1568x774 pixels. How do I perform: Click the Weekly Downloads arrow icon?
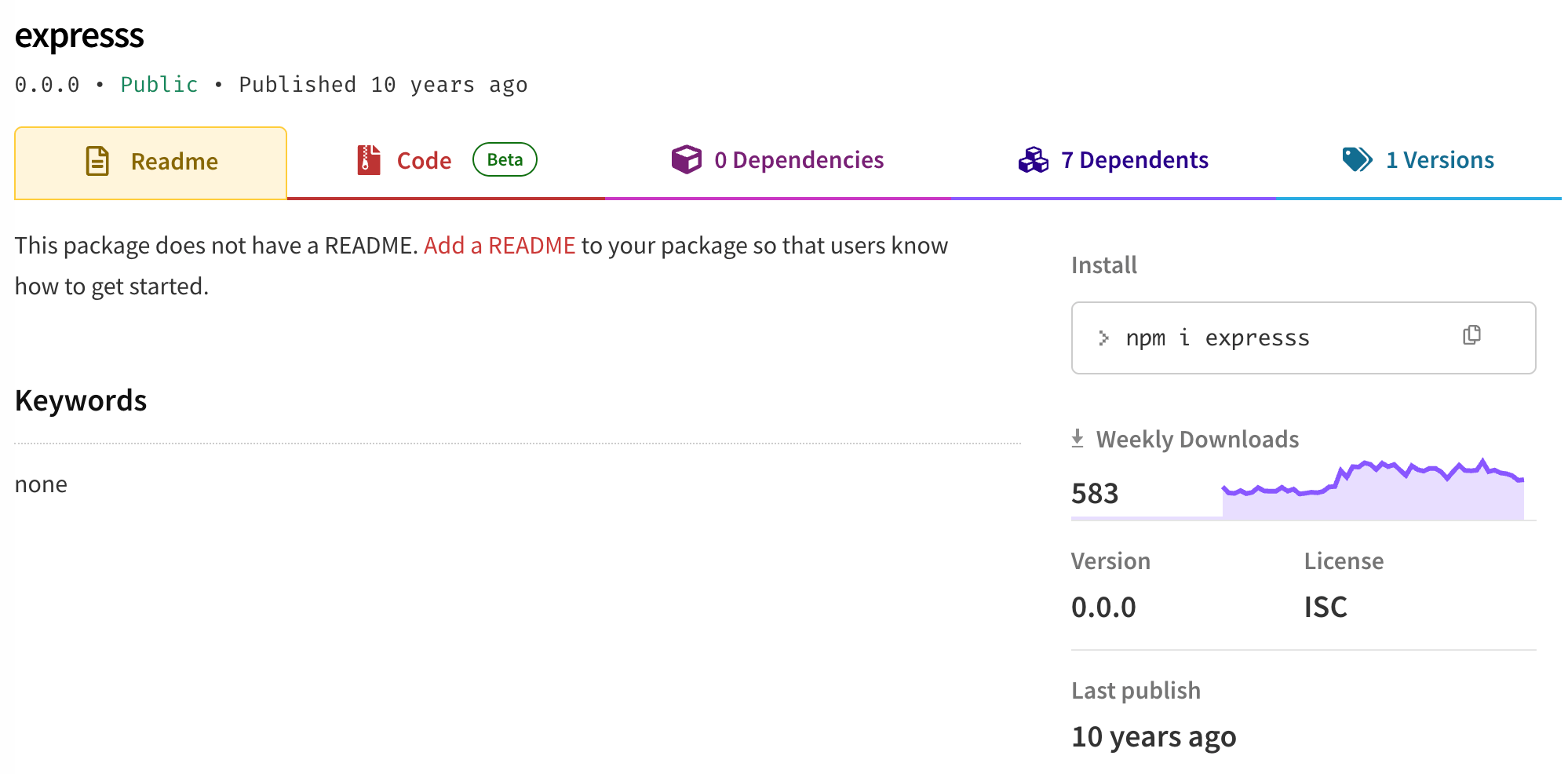pos(1078,438)
